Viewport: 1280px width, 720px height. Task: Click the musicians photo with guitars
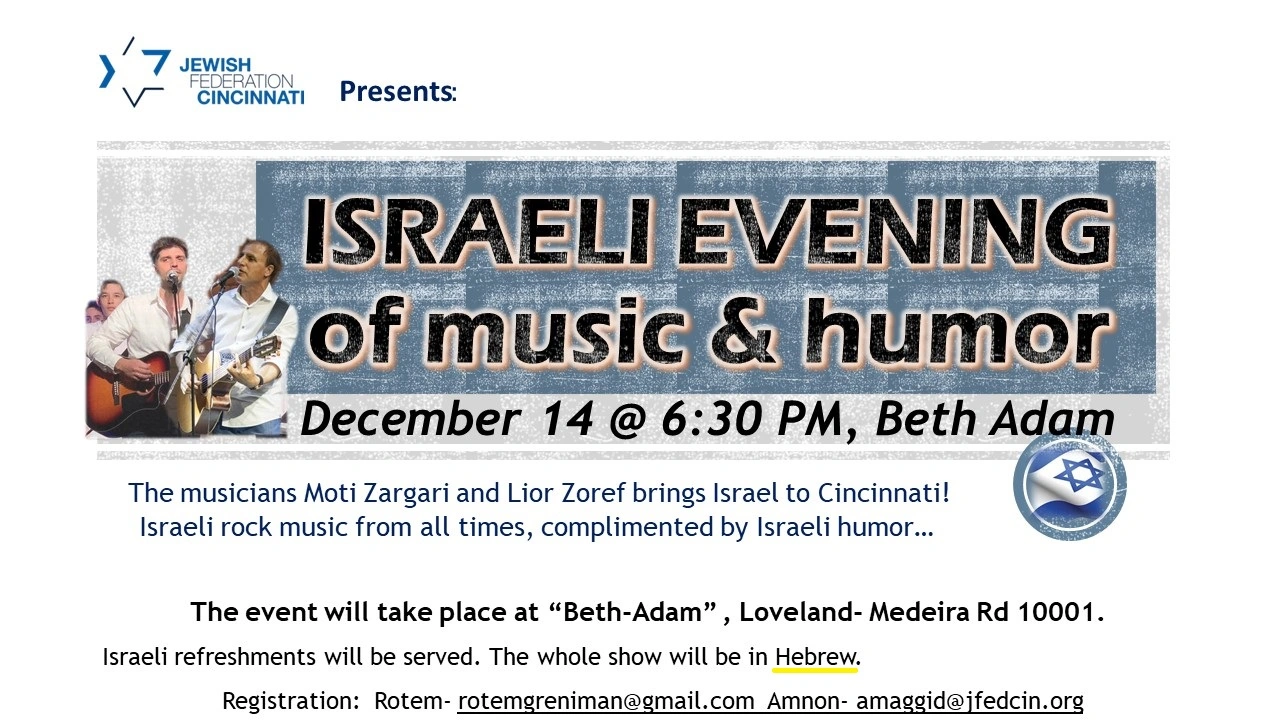point(190,337)
